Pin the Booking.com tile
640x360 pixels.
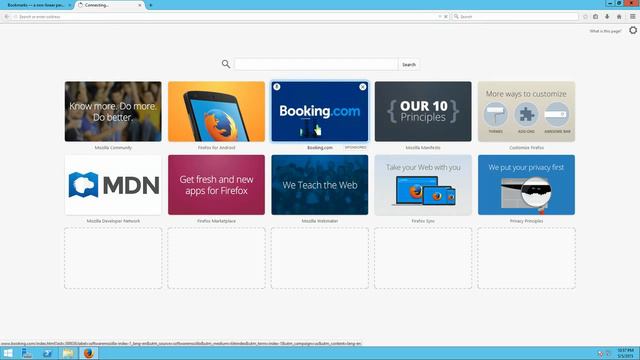coord(277,87)
